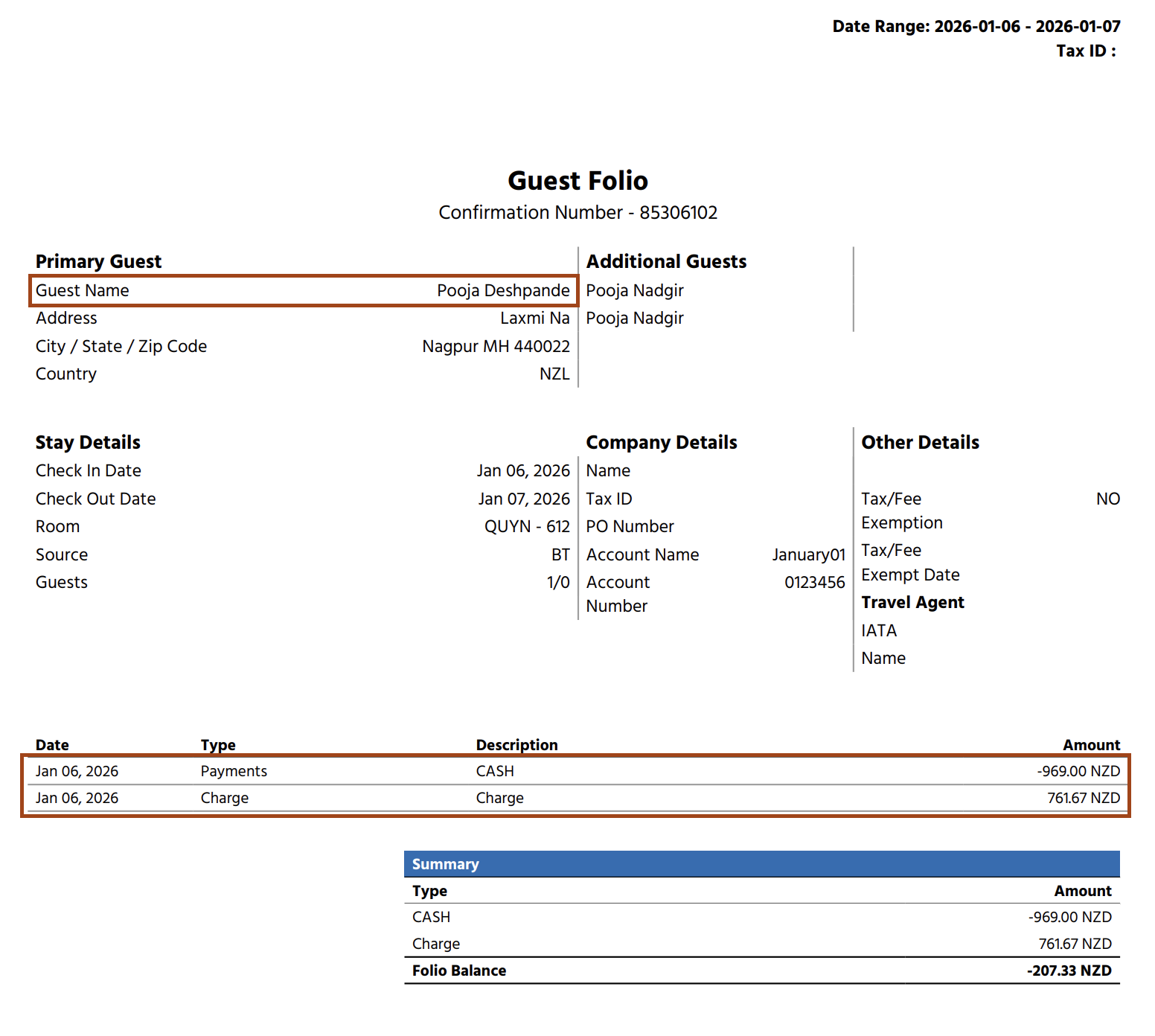Click the country value NZL

(x=554, y=374)
